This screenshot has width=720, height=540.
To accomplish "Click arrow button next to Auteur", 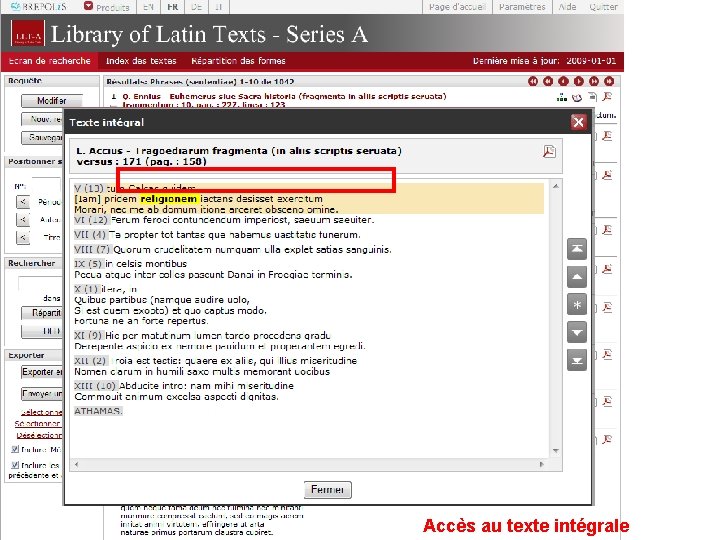I will tap(22, 219).
